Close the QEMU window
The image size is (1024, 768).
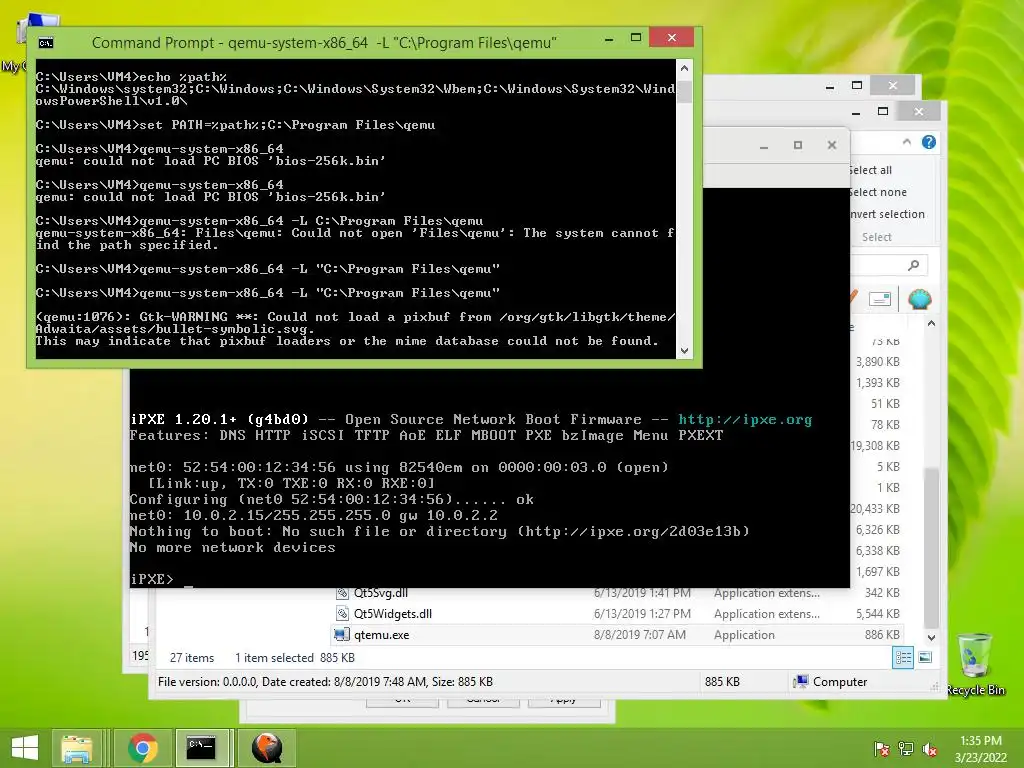[x=831, y=145]
